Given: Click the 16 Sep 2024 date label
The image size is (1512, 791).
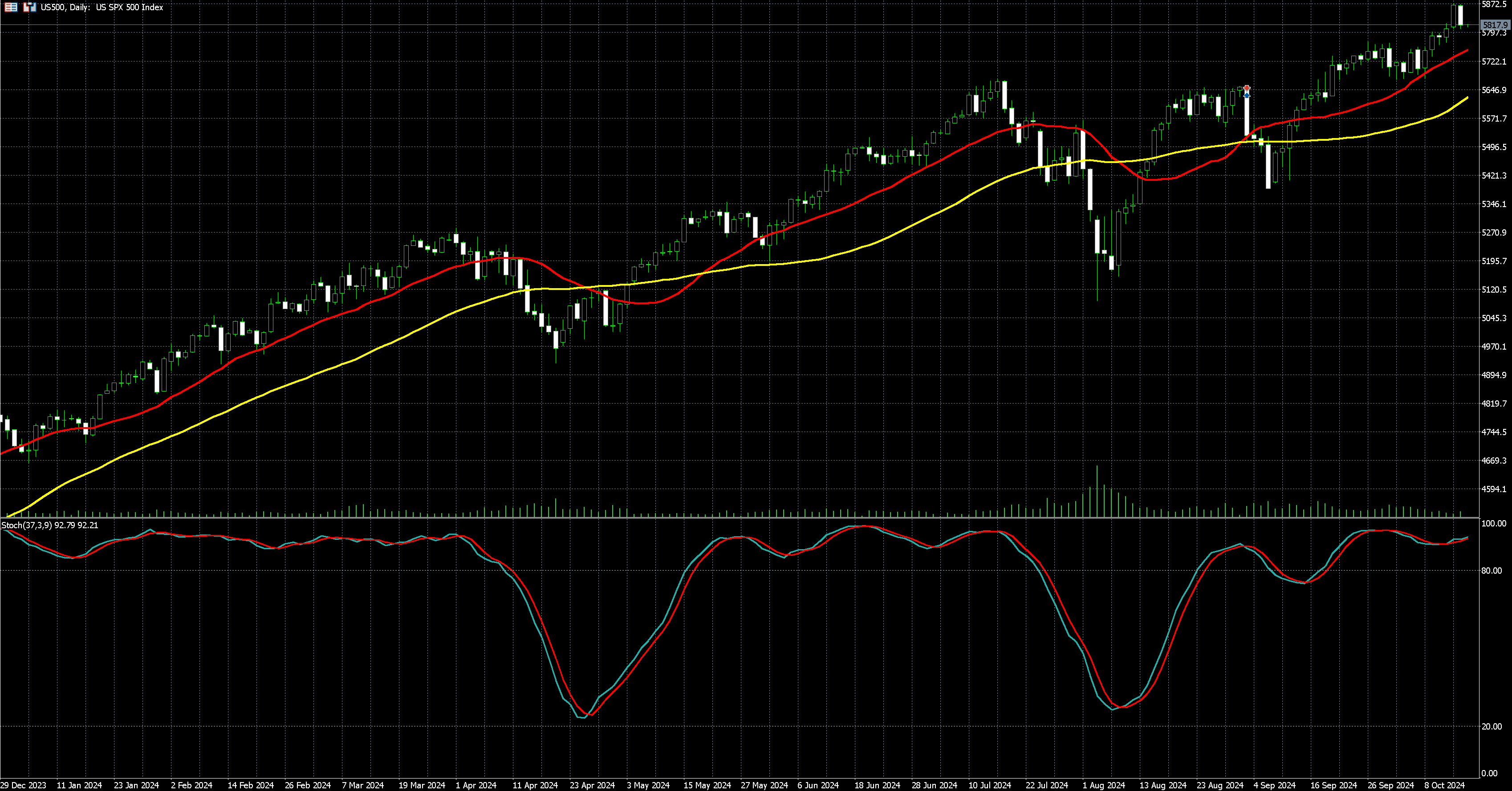Looking at the screenshot, I should point(1333,785).
